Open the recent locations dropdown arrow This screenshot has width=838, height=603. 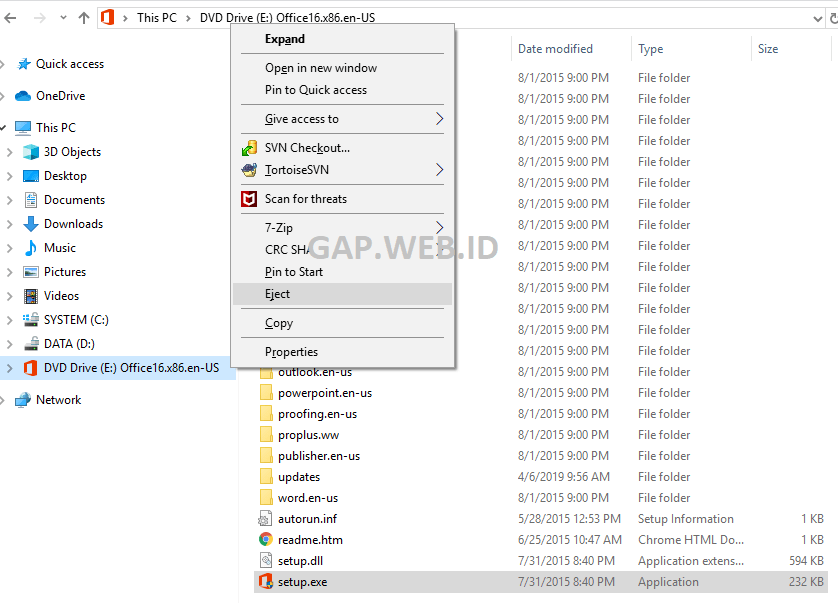click(x=64, y=18)
